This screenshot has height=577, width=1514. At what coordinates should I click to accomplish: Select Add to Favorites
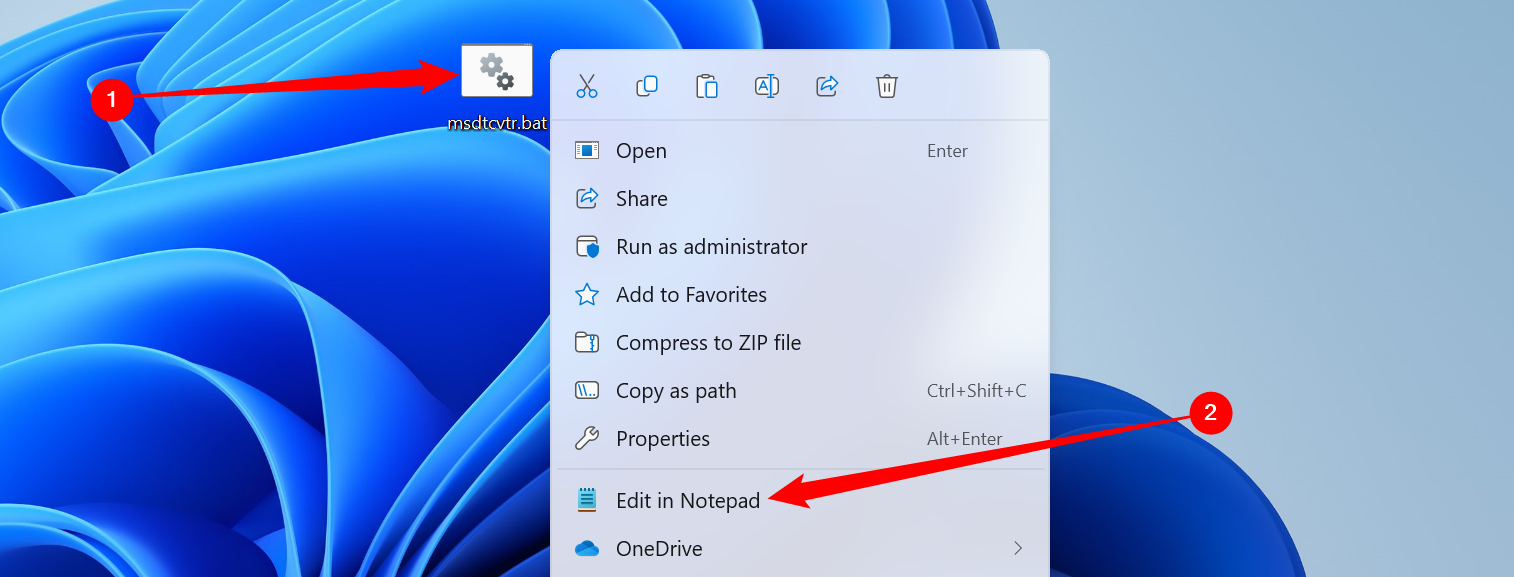800,295
